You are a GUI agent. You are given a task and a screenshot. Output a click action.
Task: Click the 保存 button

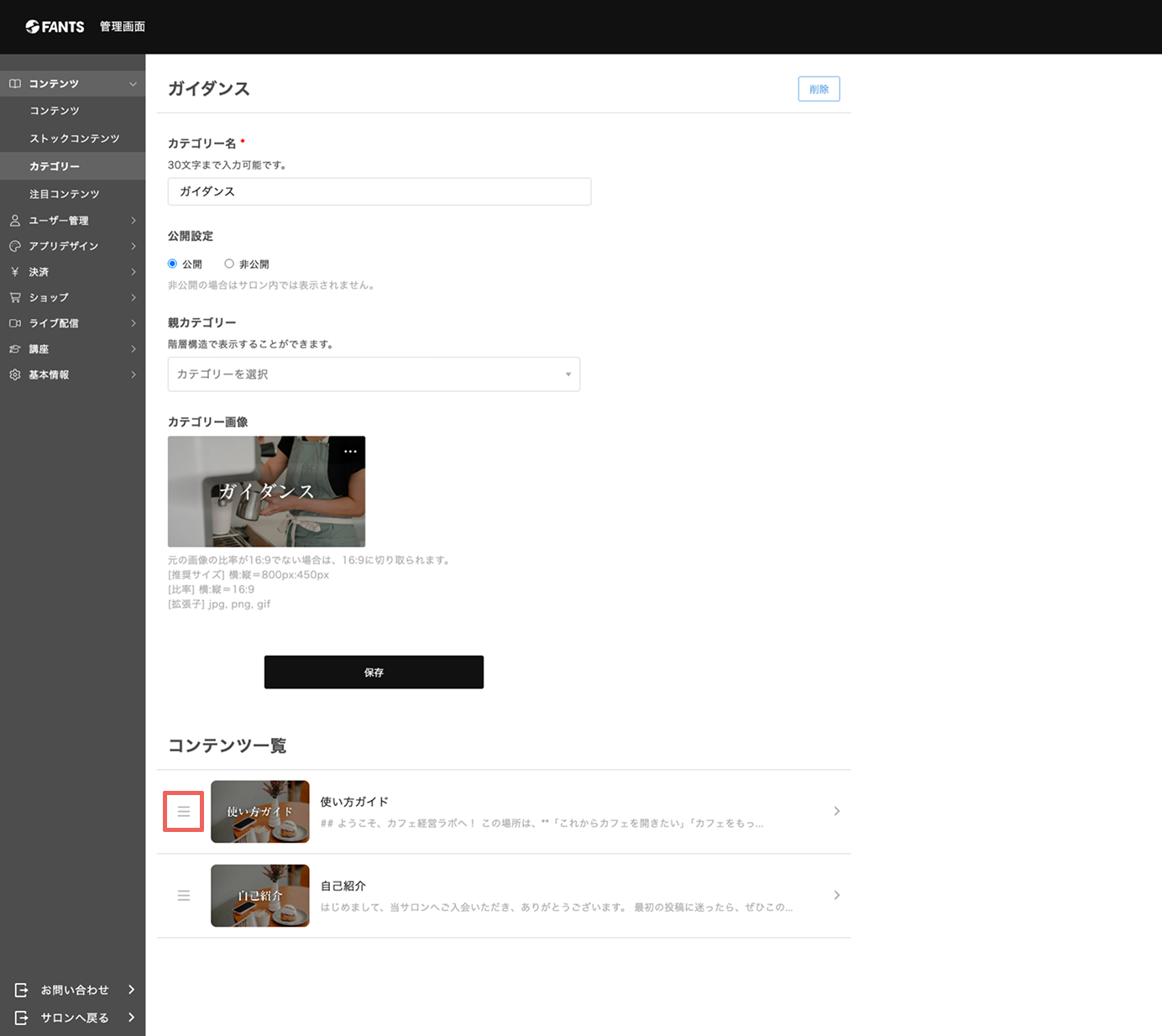pos(374,672)
